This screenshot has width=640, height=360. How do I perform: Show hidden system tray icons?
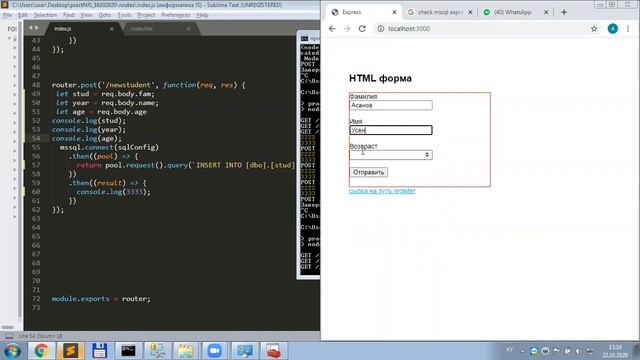522,351
